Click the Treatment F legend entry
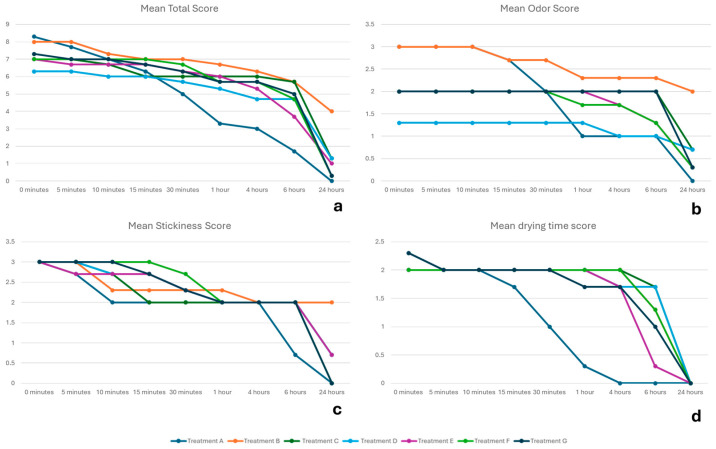This screenshot has height=449, width=716. [484, 441]
